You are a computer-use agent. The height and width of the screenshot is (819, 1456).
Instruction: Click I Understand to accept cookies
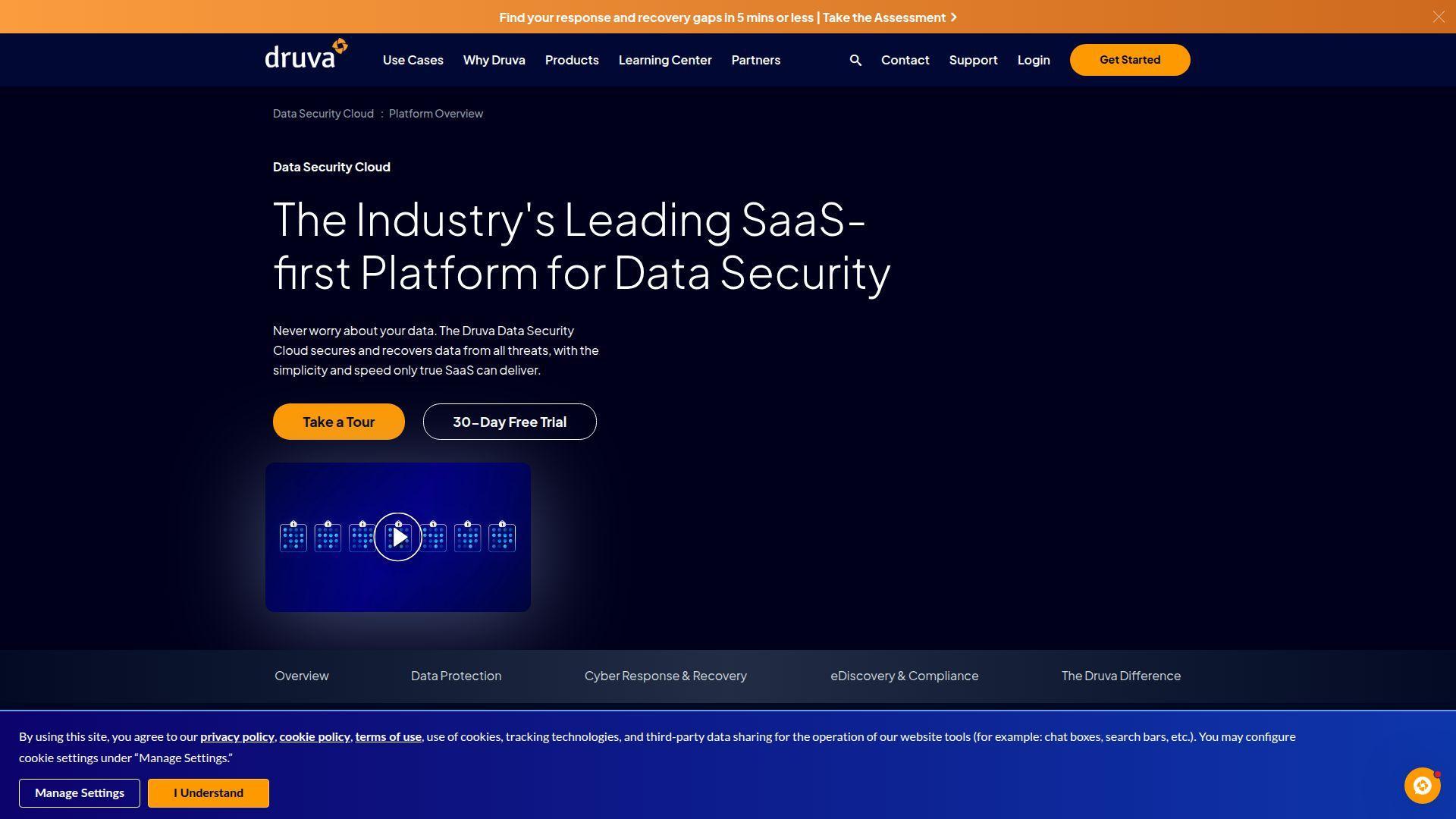pos(209,793)
